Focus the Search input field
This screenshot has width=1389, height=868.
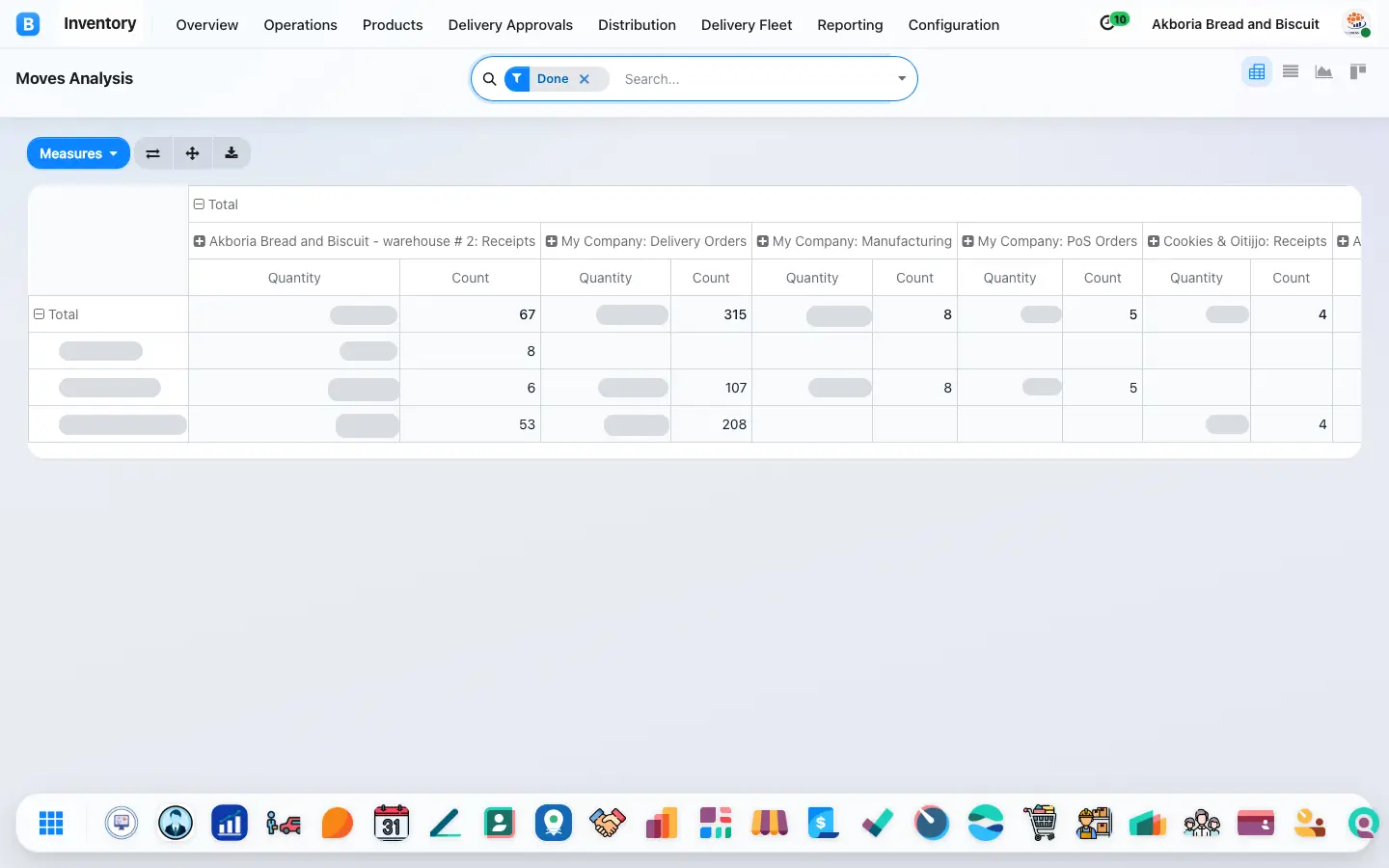pyautogui.click(x=752, y=79)
